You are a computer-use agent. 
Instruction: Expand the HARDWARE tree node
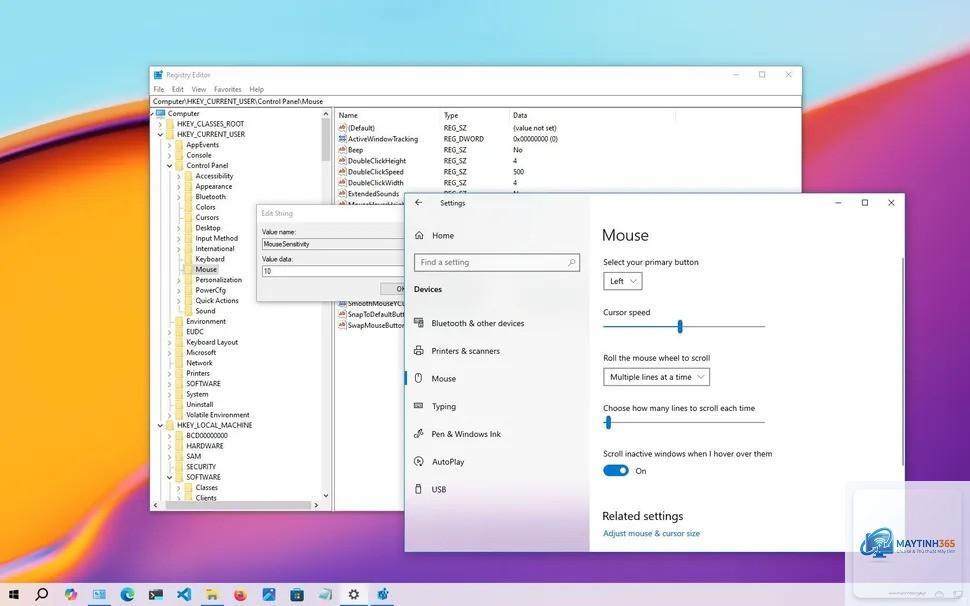pyautogui.click(x=170, y=446)
